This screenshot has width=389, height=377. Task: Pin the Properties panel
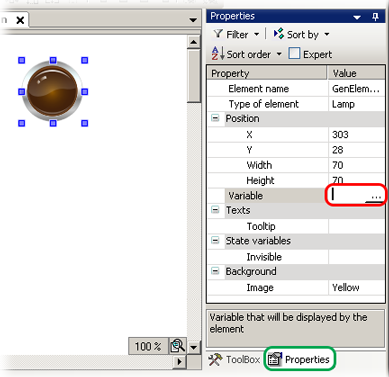[x=376, y=16]
